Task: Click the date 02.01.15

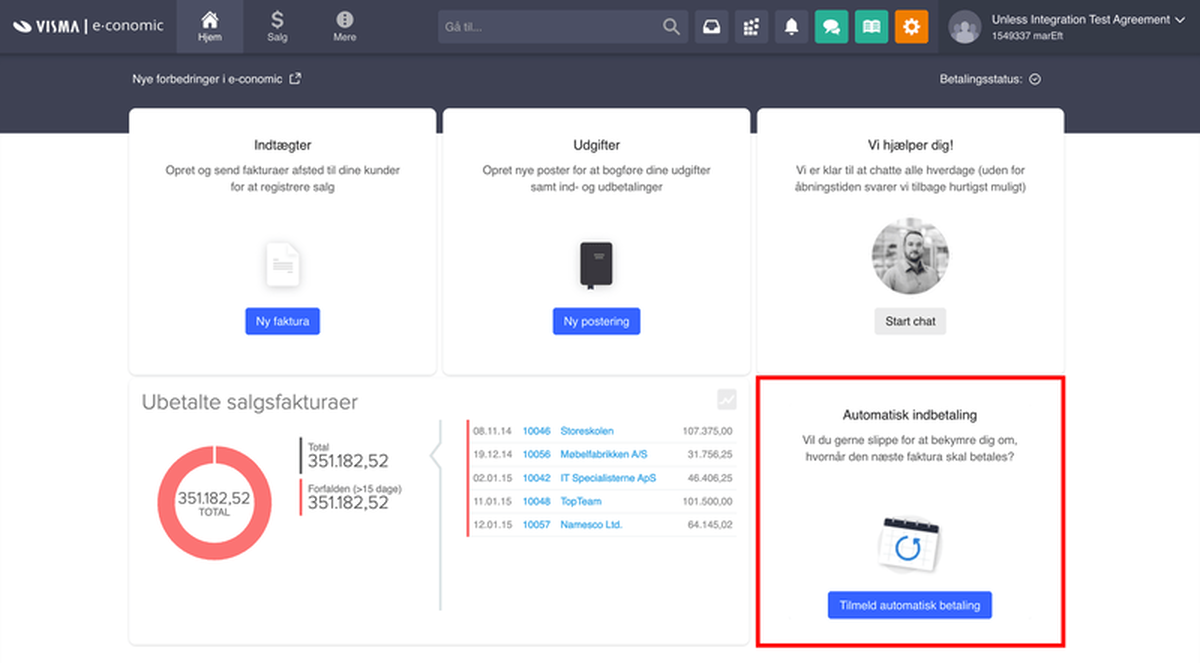Action: [493, 478]
